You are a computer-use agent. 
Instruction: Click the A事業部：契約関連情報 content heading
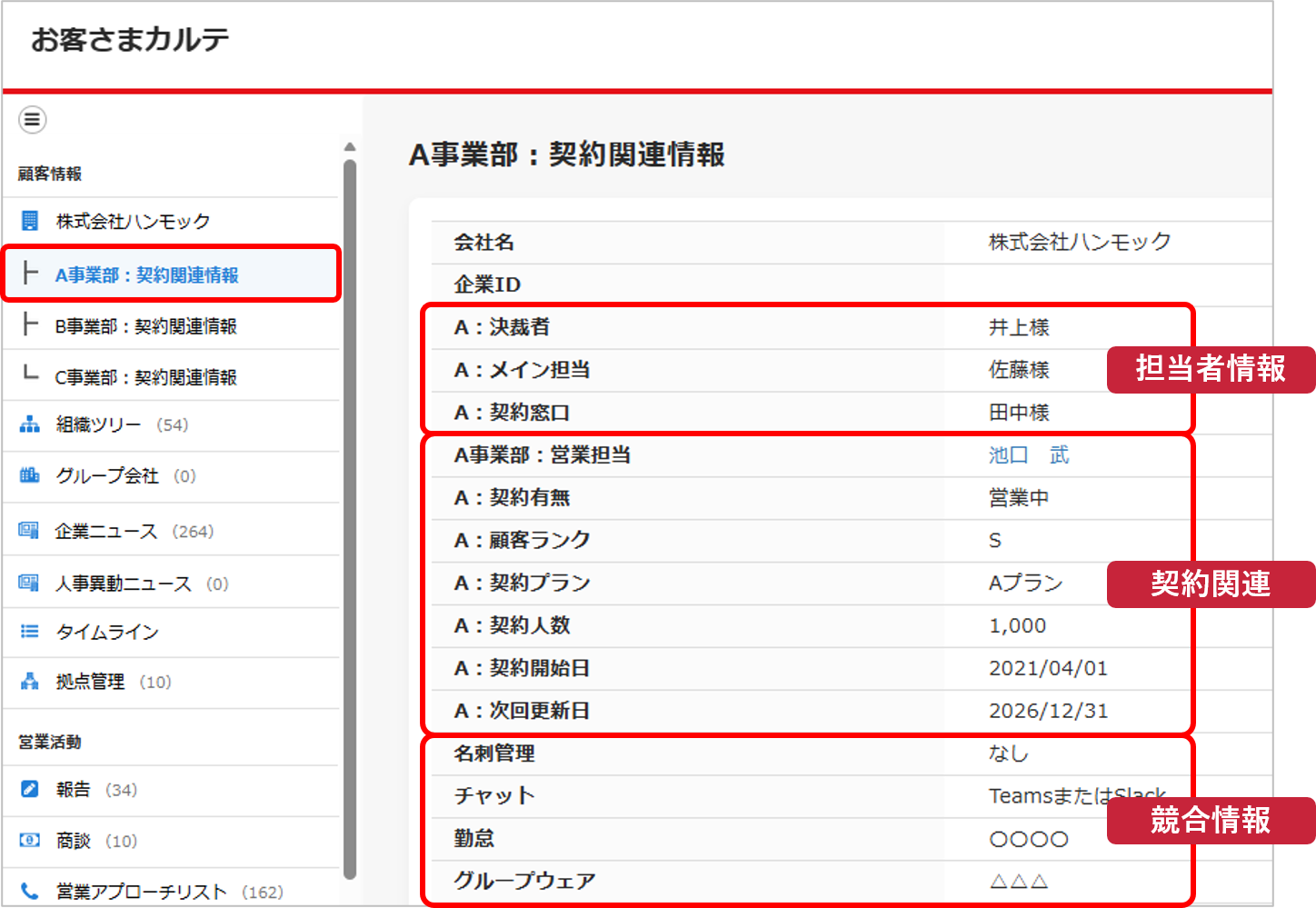tap(567, 155)
